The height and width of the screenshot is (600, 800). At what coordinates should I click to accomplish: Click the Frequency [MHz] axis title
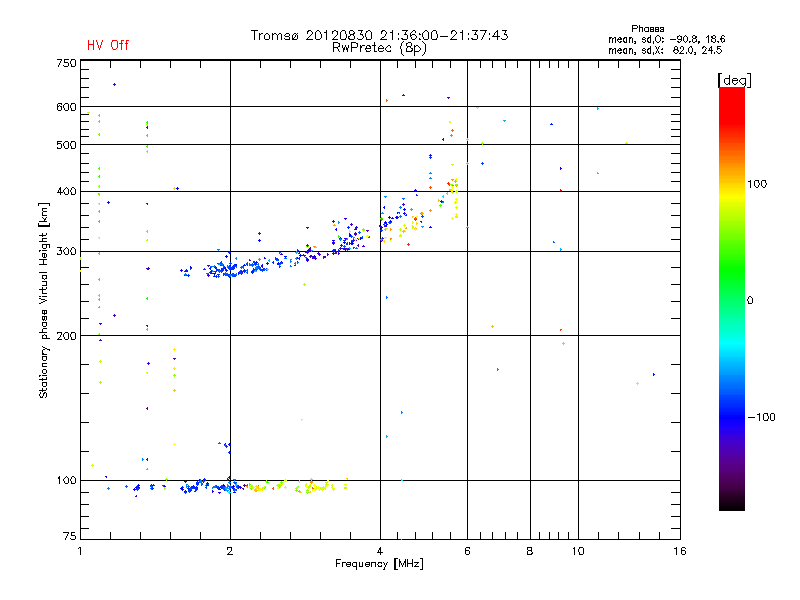click(x=379, y=565)
